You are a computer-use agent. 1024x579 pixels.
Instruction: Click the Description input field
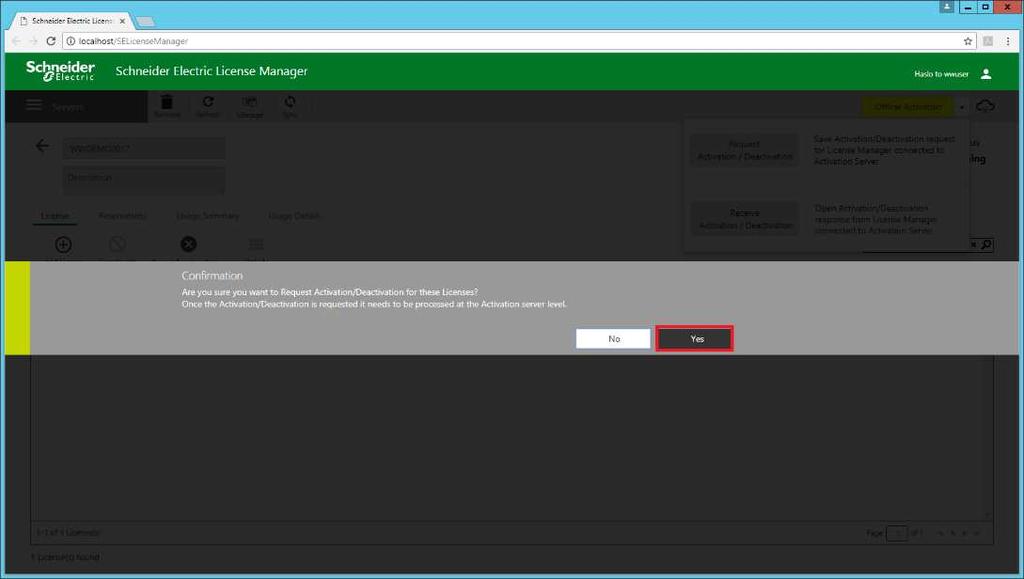click(144, 178)
